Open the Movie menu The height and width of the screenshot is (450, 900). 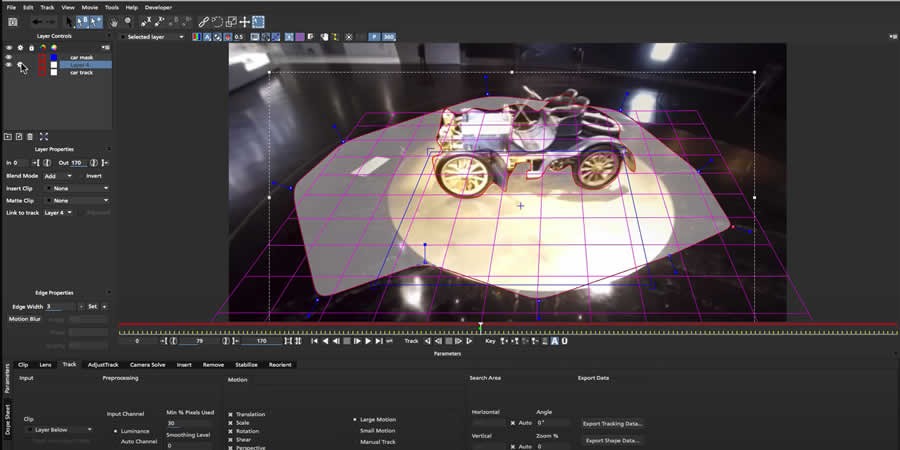pos(89,7)
